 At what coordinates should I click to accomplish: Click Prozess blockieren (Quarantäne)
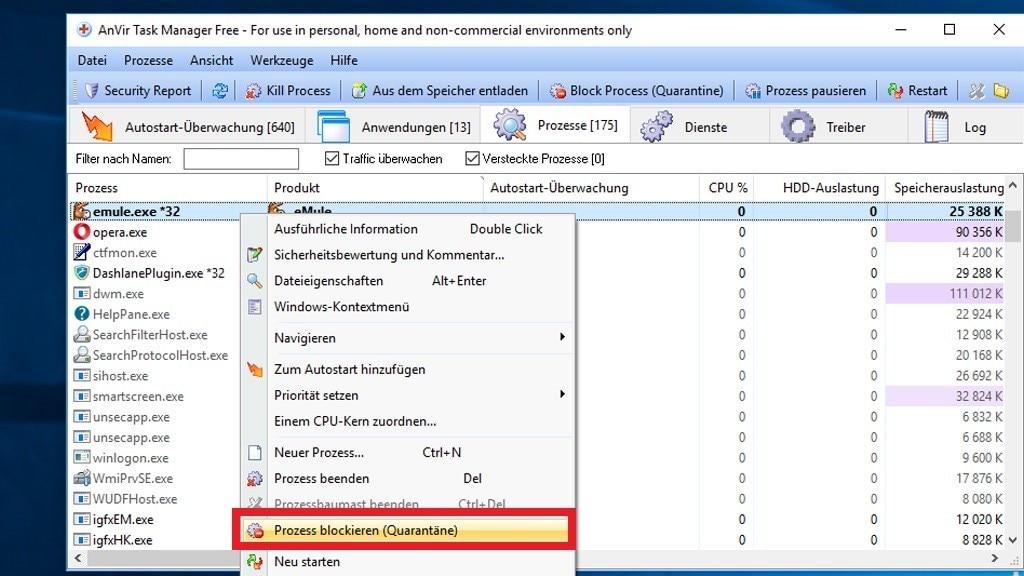[x=406, y=530]
